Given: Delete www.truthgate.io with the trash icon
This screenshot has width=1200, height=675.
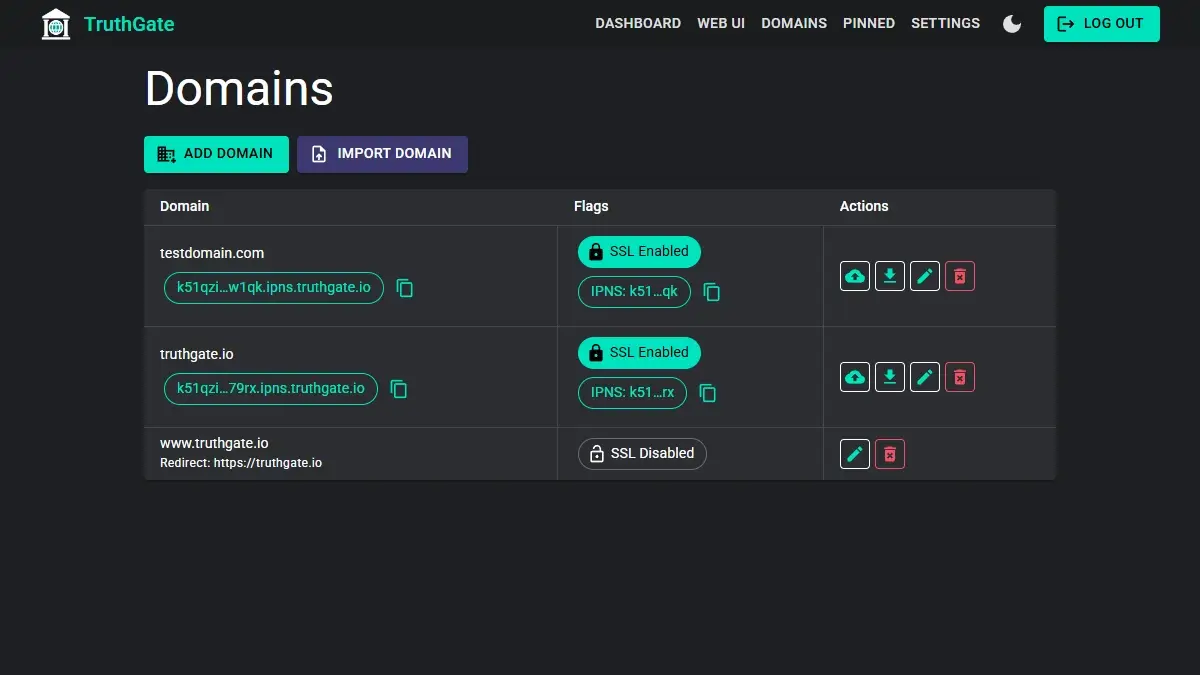Looking at the screenshot, I should point(890,454).
